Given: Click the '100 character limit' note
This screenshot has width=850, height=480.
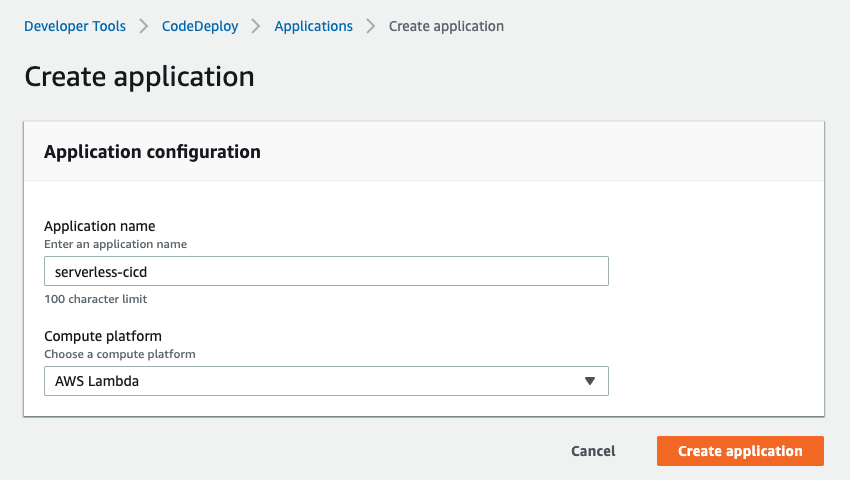Looking at the screenshot, I should point(95,299).
